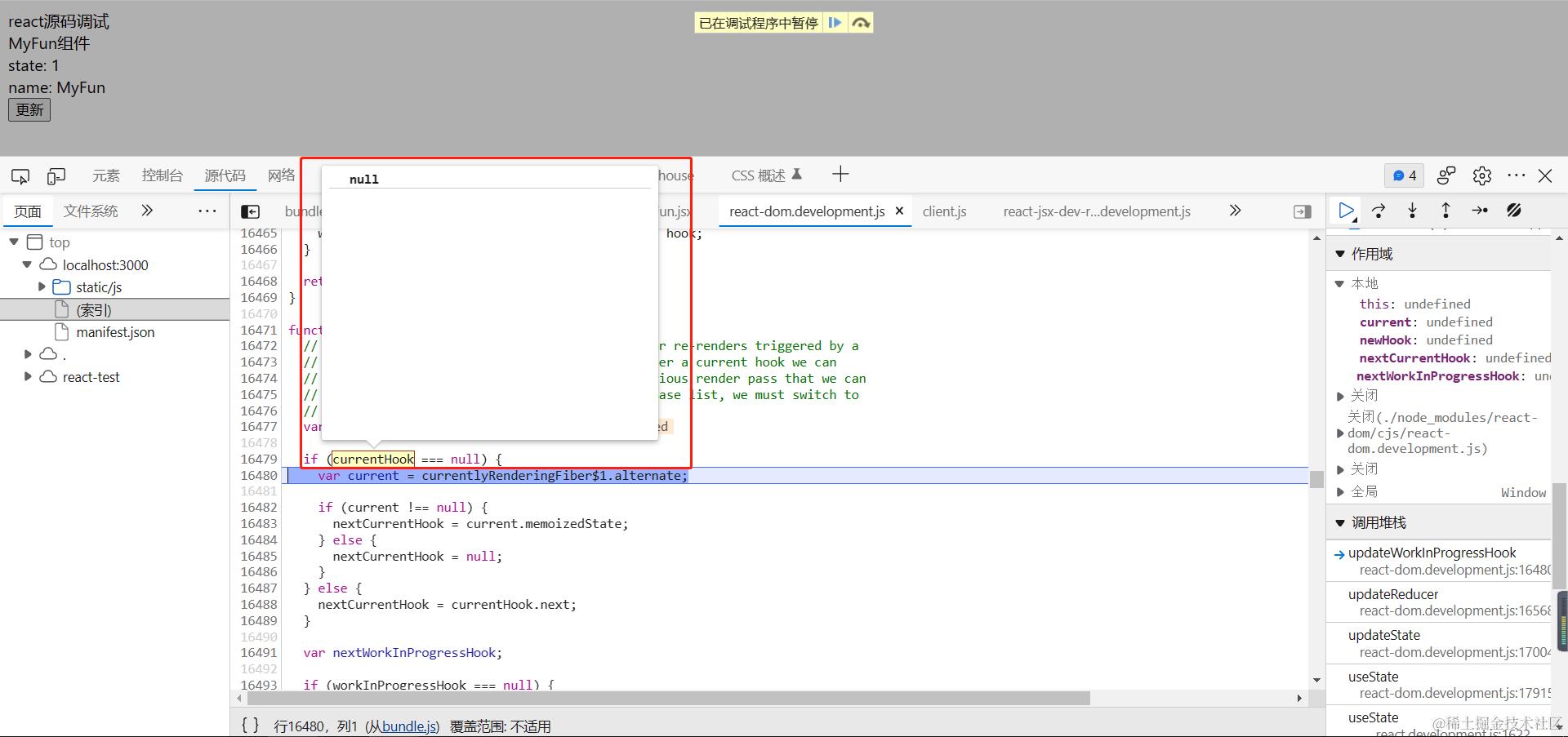
Task: Expand the 关闭 react-dom.development.js closure scope
Action: 1339,433
